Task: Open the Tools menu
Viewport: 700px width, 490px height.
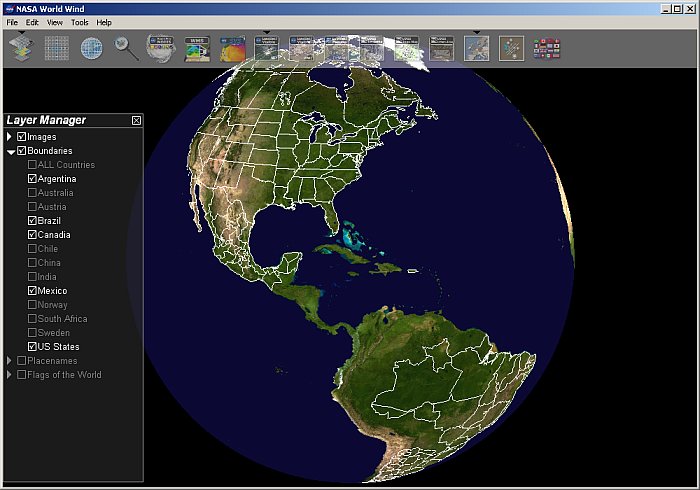Action: (79, 22)
